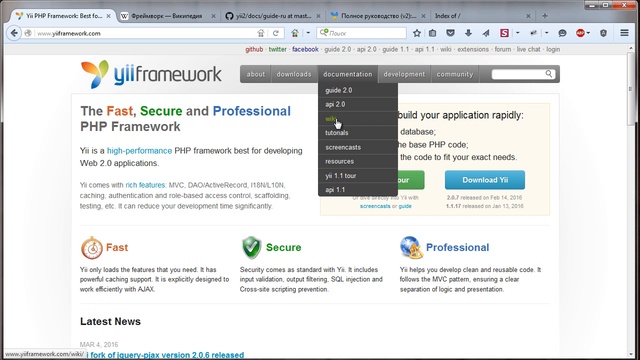Click the site search input field

tap(518, 74)
